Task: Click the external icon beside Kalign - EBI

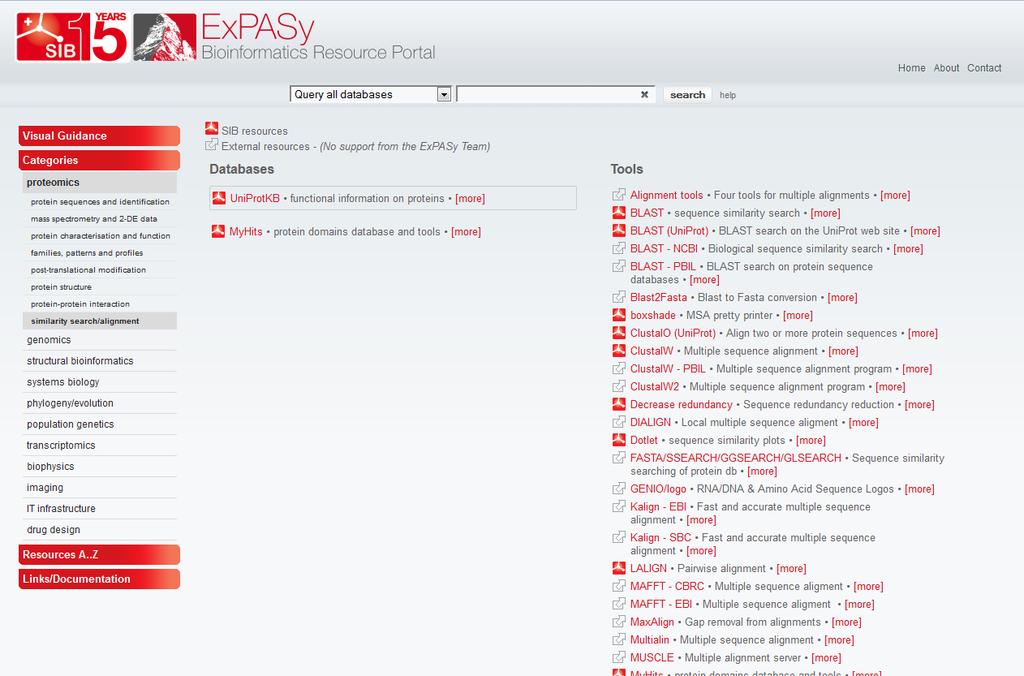Action: pyautogui.click(x=618, y=506)
